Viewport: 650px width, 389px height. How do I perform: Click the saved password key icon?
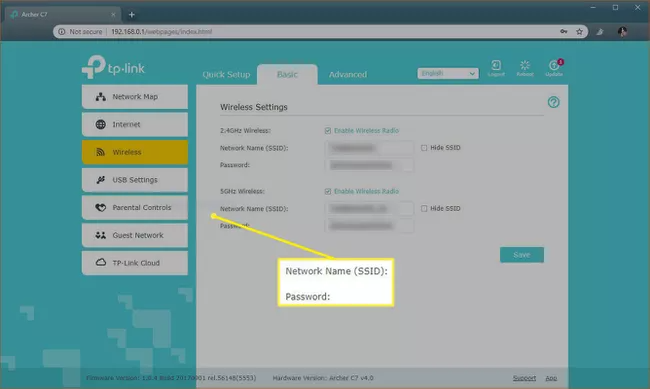pyautogui.click(x=564, y=32)
